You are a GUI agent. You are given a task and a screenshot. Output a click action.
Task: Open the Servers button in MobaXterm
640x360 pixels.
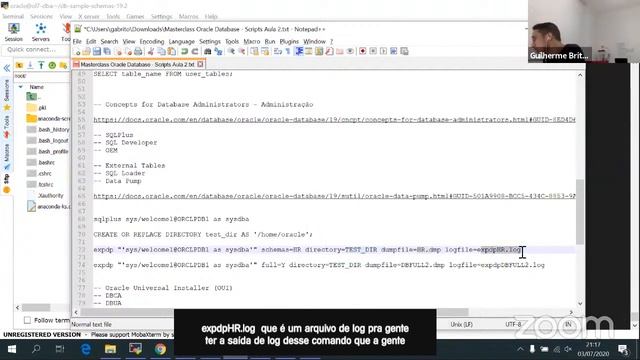[40, 32]
